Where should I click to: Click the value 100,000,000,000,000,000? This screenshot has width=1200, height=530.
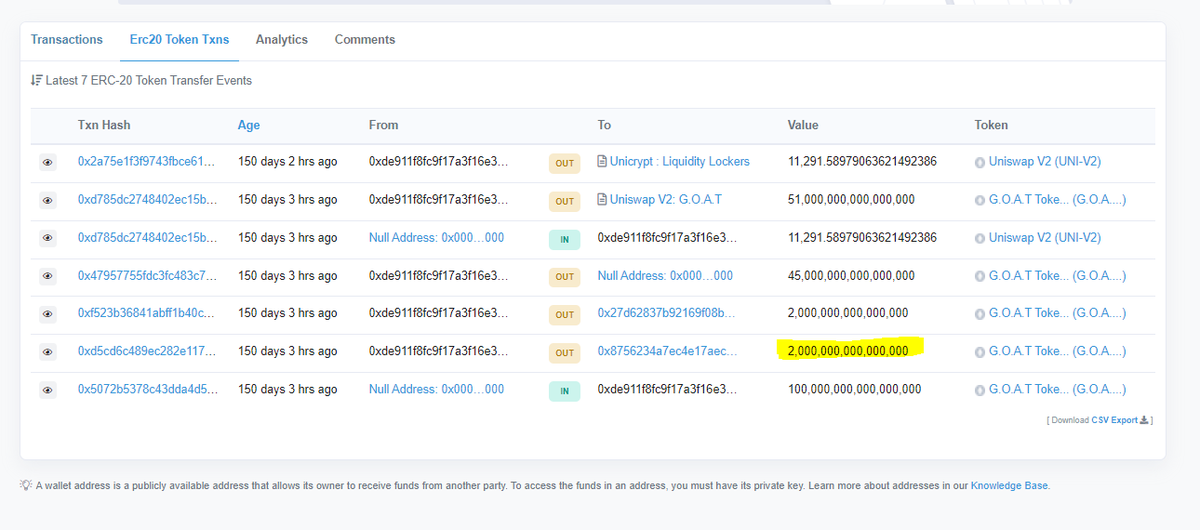(x=855, y=389)
